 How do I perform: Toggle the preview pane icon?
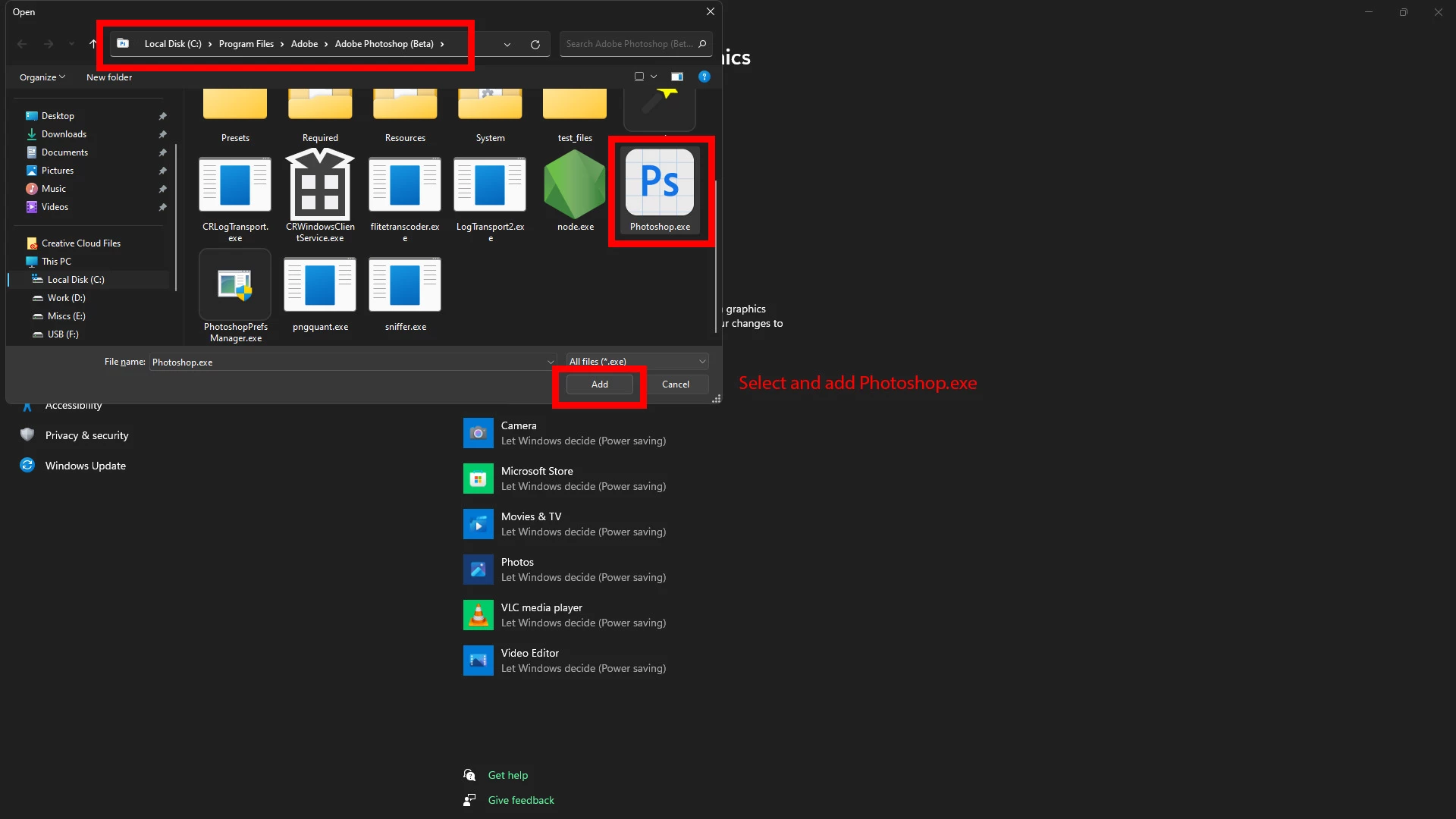click(x=677, y=77)
